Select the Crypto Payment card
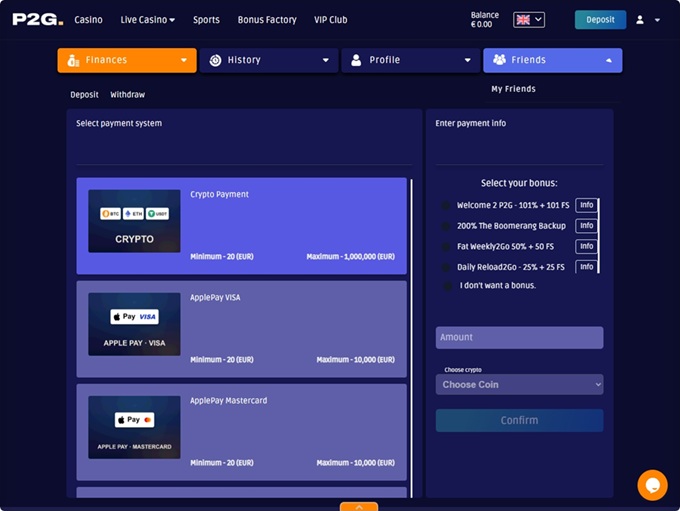 tap(242, 226)
